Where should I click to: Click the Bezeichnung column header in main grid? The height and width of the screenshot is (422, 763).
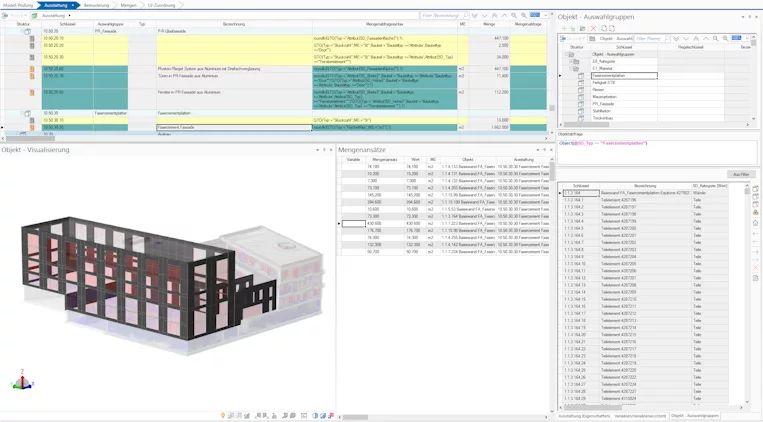tap(234, 24)
